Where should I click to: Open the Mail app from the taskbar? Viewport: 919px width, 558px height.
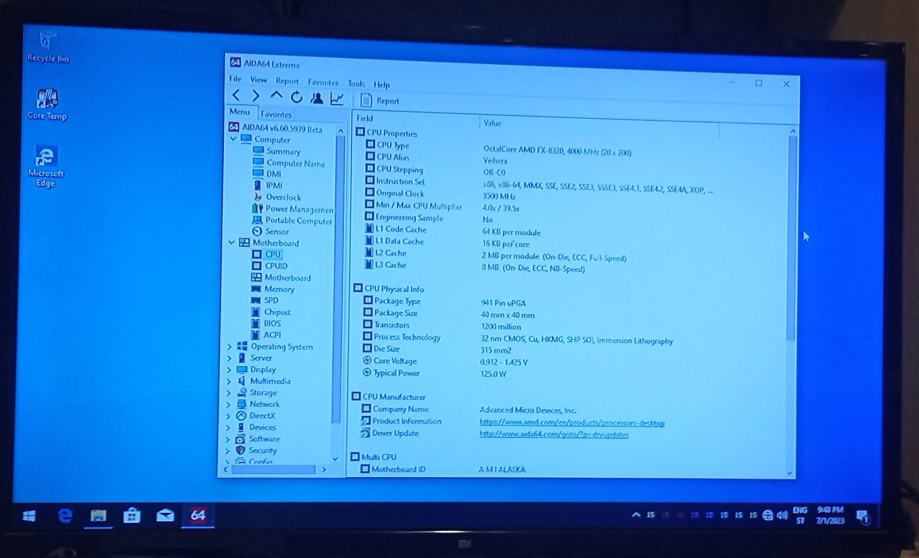[165, 516]
